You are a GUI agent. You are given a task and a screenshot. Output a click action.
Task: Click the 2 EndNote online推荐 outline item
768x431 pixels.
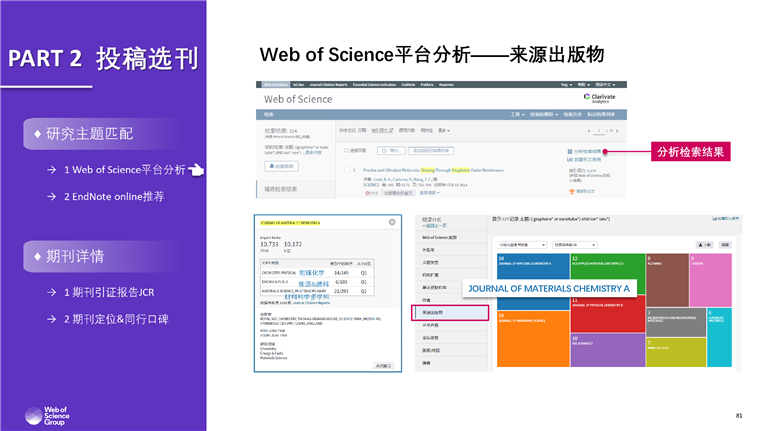point(114,196)
